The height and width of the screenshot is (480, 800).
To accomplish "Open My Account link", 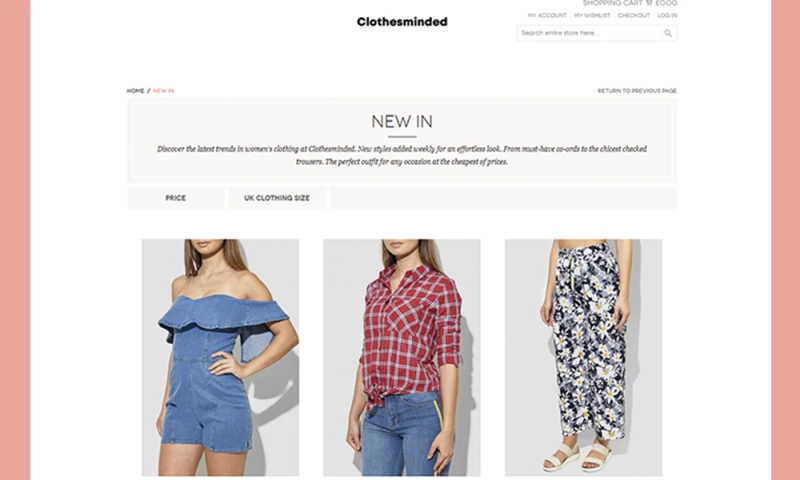I will 547,15.
